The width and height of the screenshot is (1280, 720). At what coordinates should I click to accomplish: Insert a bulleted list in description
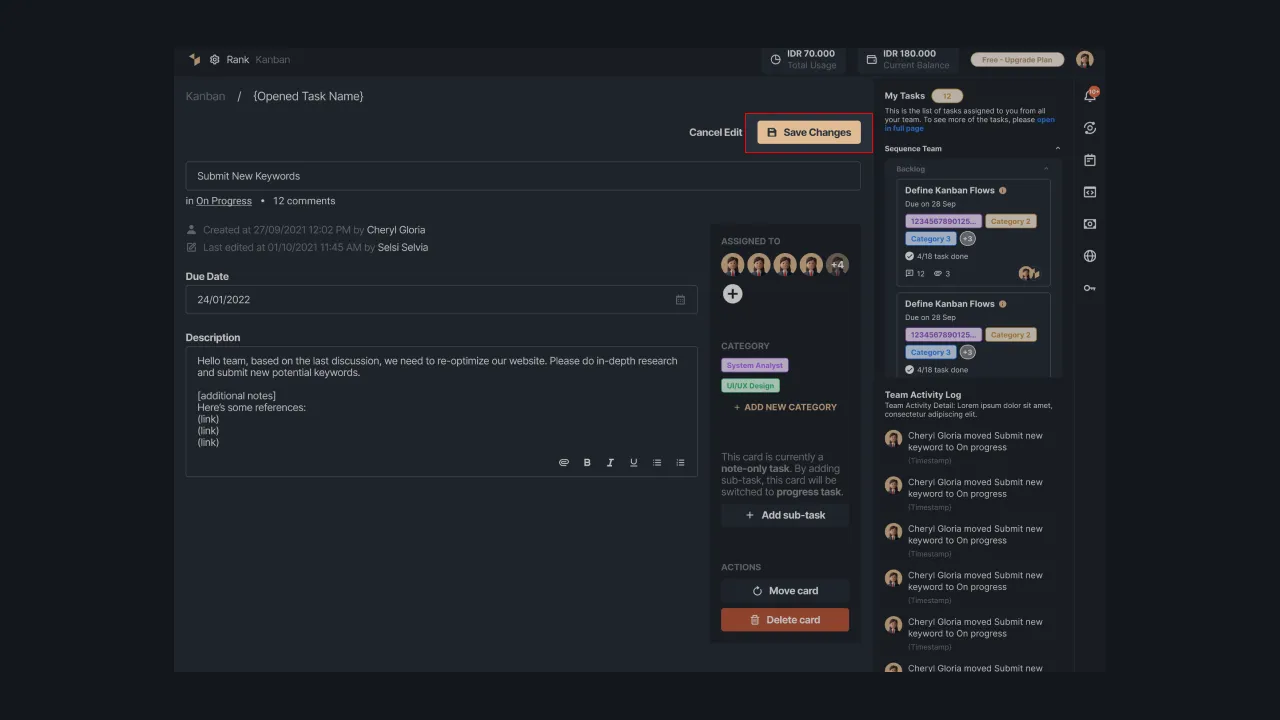[x=657, y=462]
